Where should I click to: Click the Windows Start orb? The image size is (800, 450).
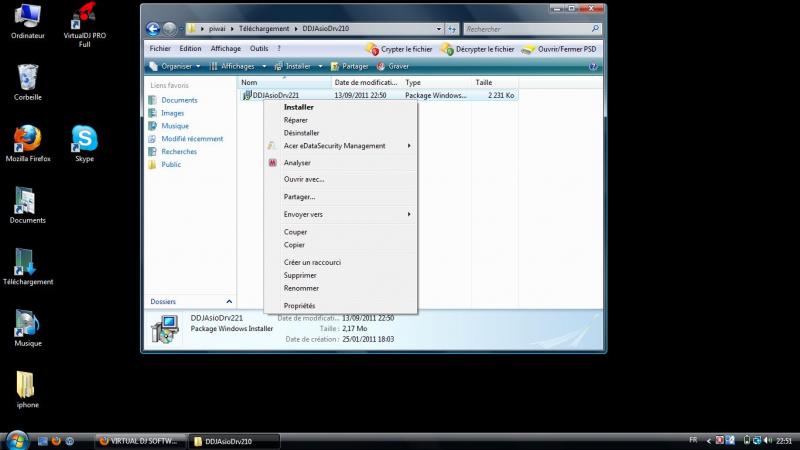tap(16, 440)
